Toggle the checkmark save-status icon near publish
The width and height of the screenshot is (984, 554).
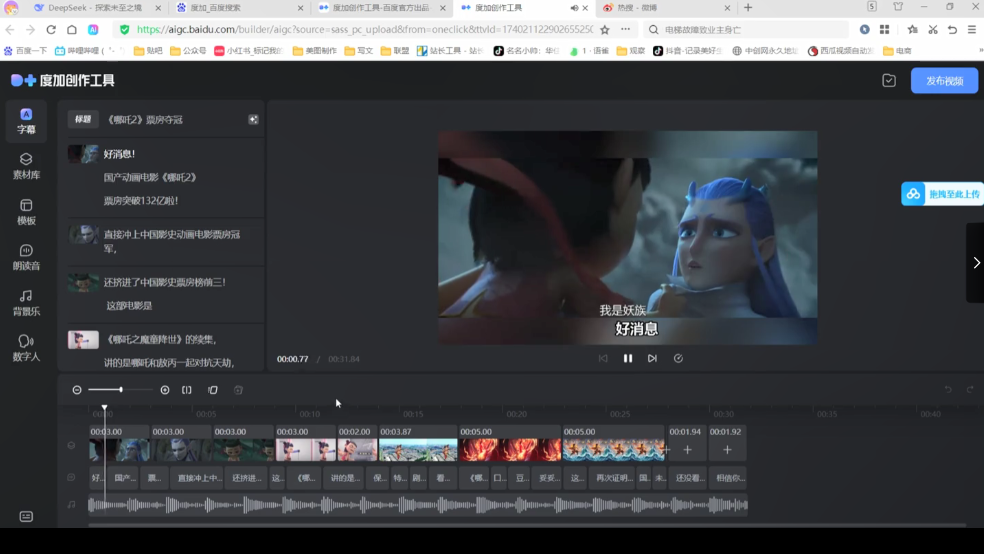(x=889, y=81)
